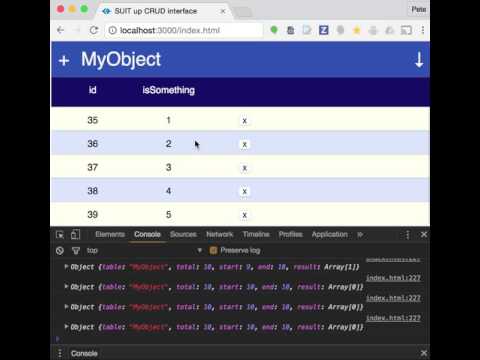Open a new browser tab
Image resolution: width=480 pixels, height=360 pixels.
click(x=244, y=12)
